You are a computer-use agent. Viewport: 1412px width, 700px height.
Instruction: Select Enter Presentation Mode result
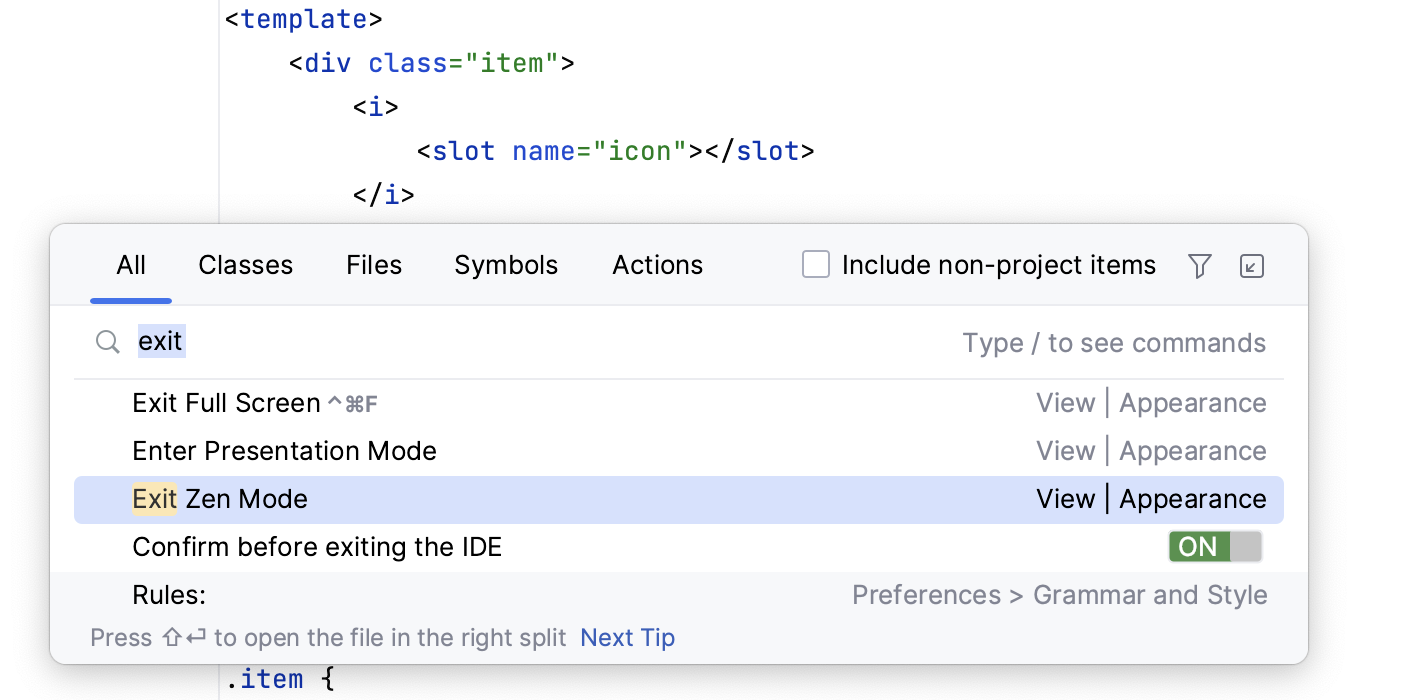click(x=284, y=450)
